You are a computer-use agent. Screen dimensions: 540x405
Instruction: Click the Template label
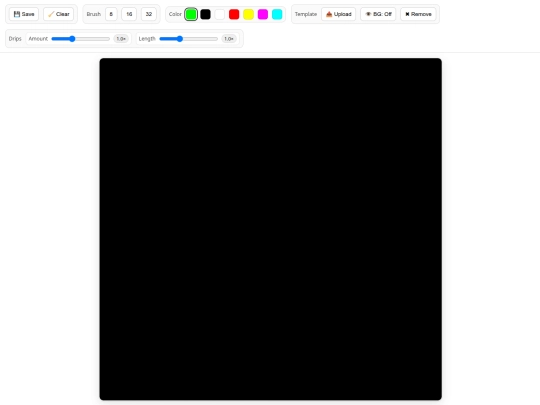306,14
